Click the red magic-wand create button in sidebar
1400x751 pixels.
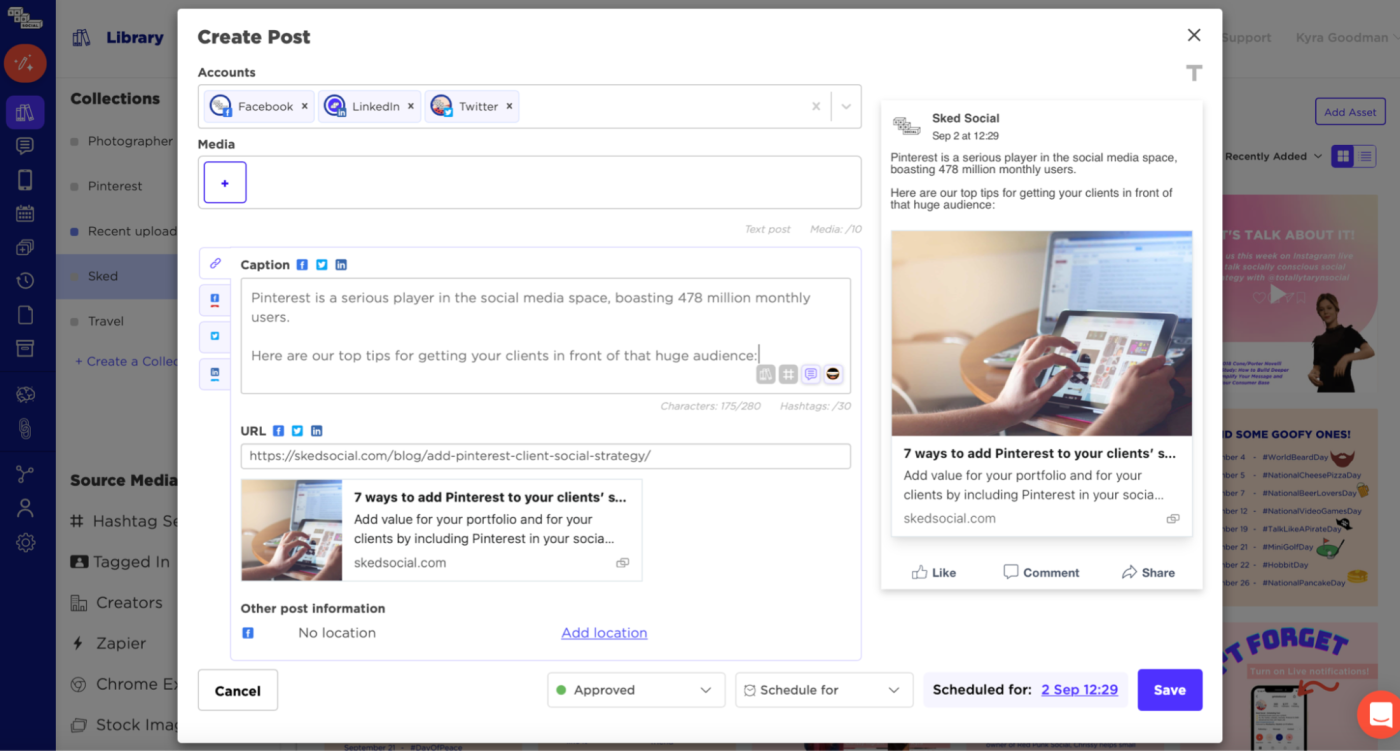[x=25, y=63]
